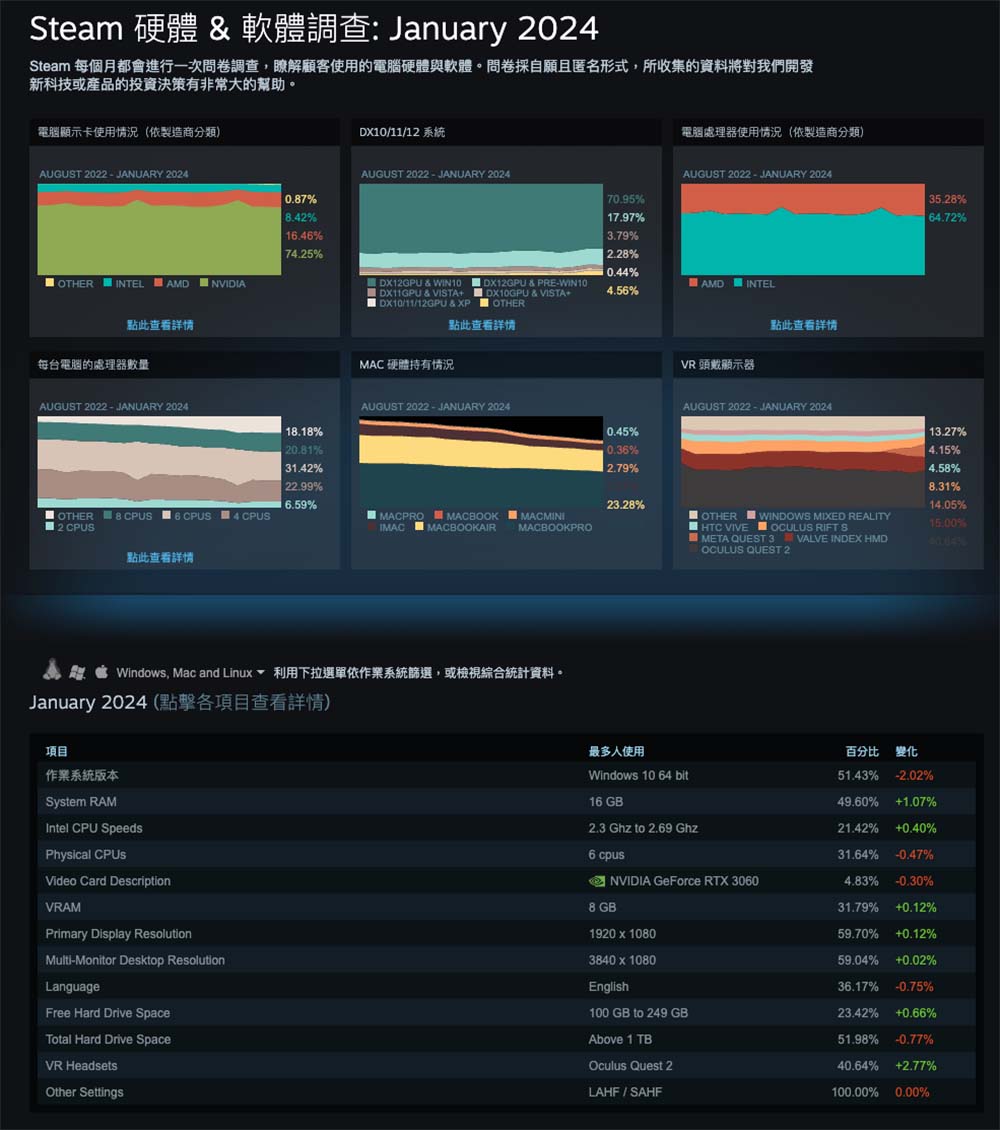
Task: Open 點此查看詳情 under the CPU count chart
Action: (x=160, y=558)
